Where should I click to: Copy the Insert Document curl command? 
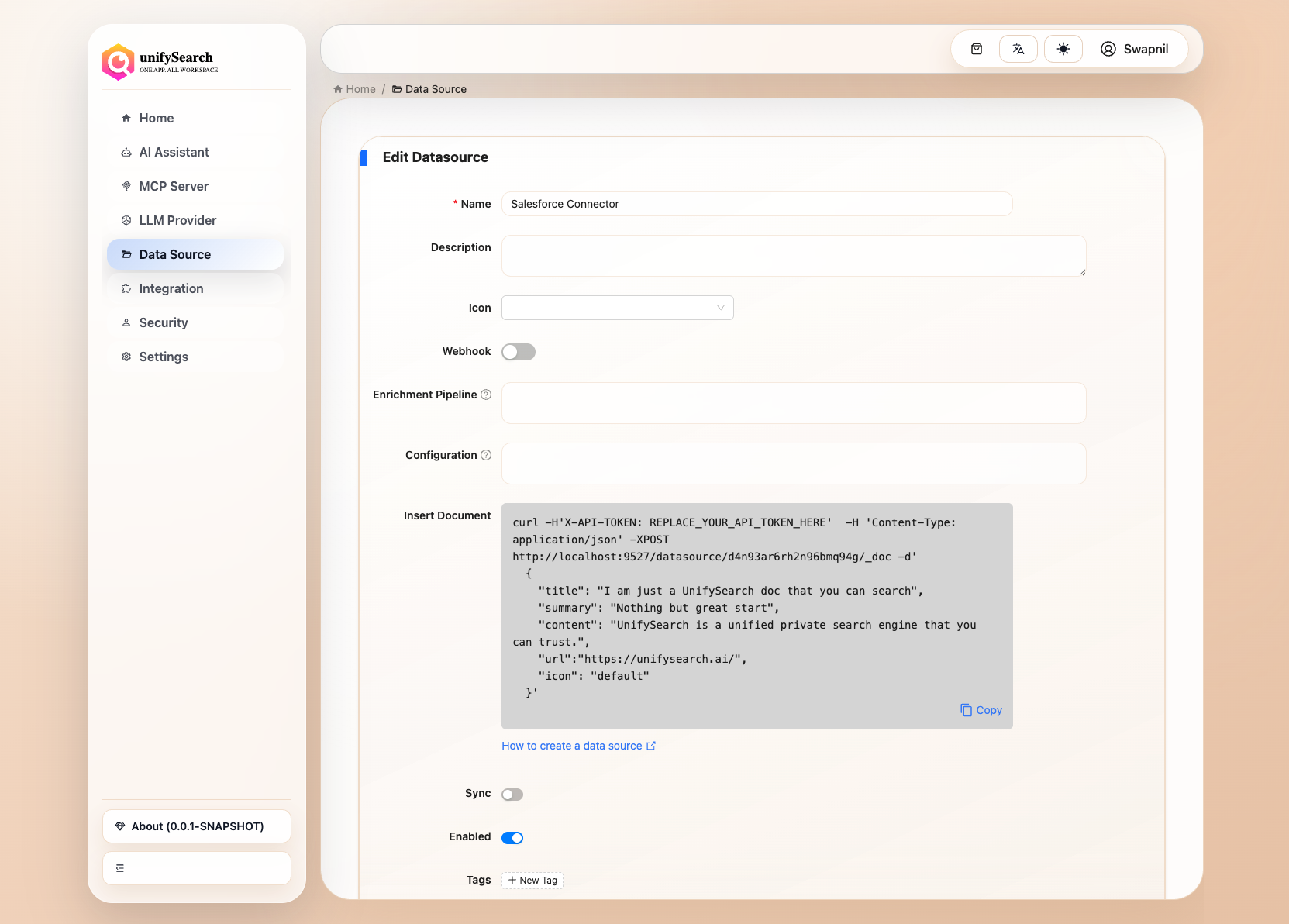tap(981, 709)
